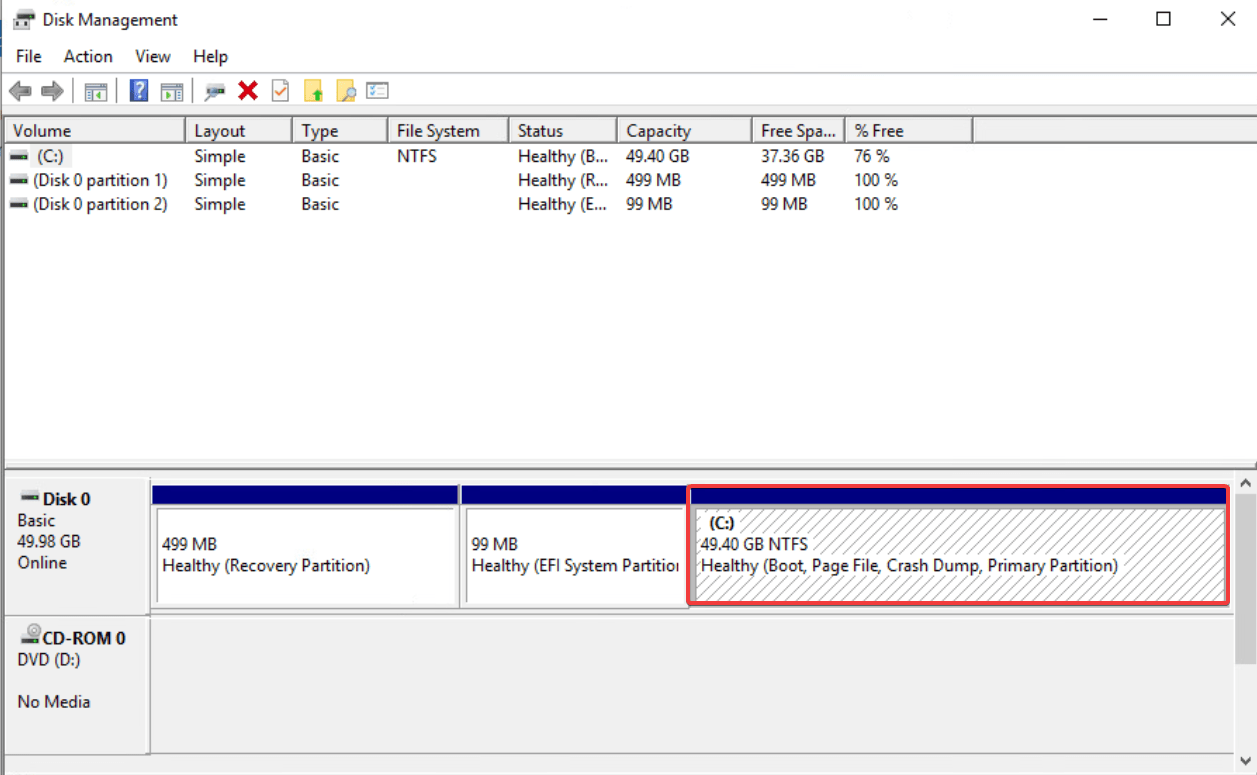Open the File menu

tap(28, 56)
